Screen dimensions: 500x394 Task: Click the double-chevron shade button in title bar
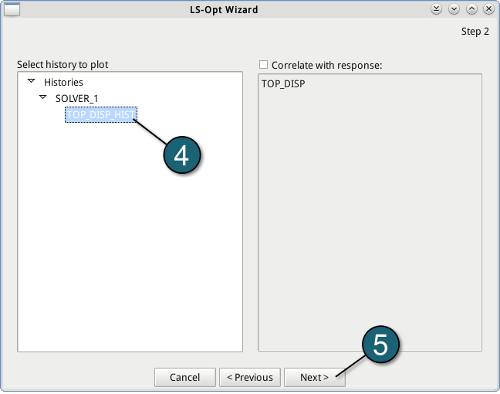436,9
